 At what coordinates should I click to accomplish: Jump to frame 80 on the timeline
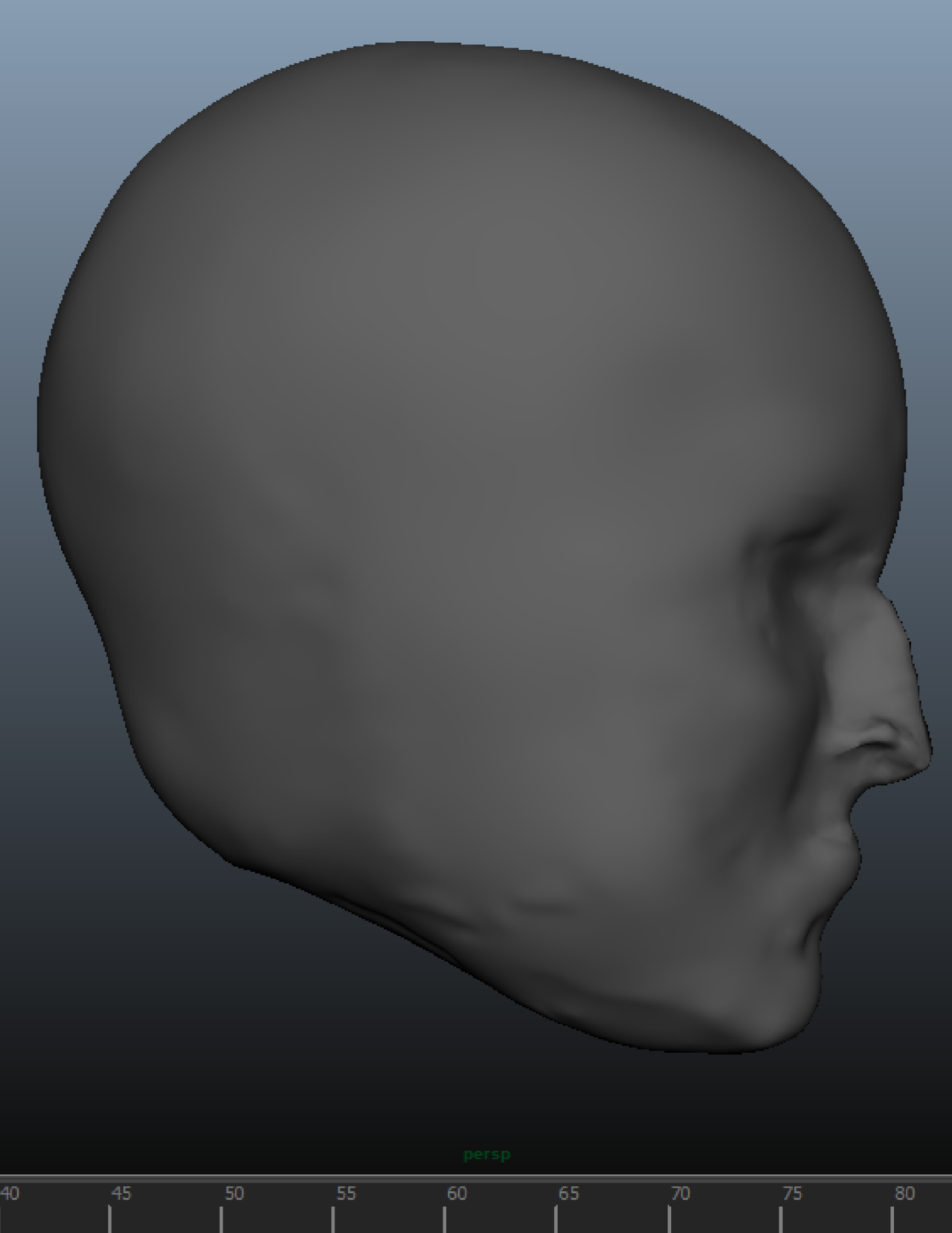tap(904, 1194)
